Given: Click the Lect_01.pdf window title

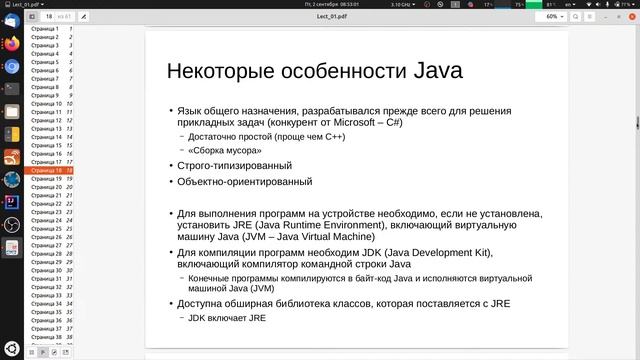Looking at the screenshot, I should point(332,17).
